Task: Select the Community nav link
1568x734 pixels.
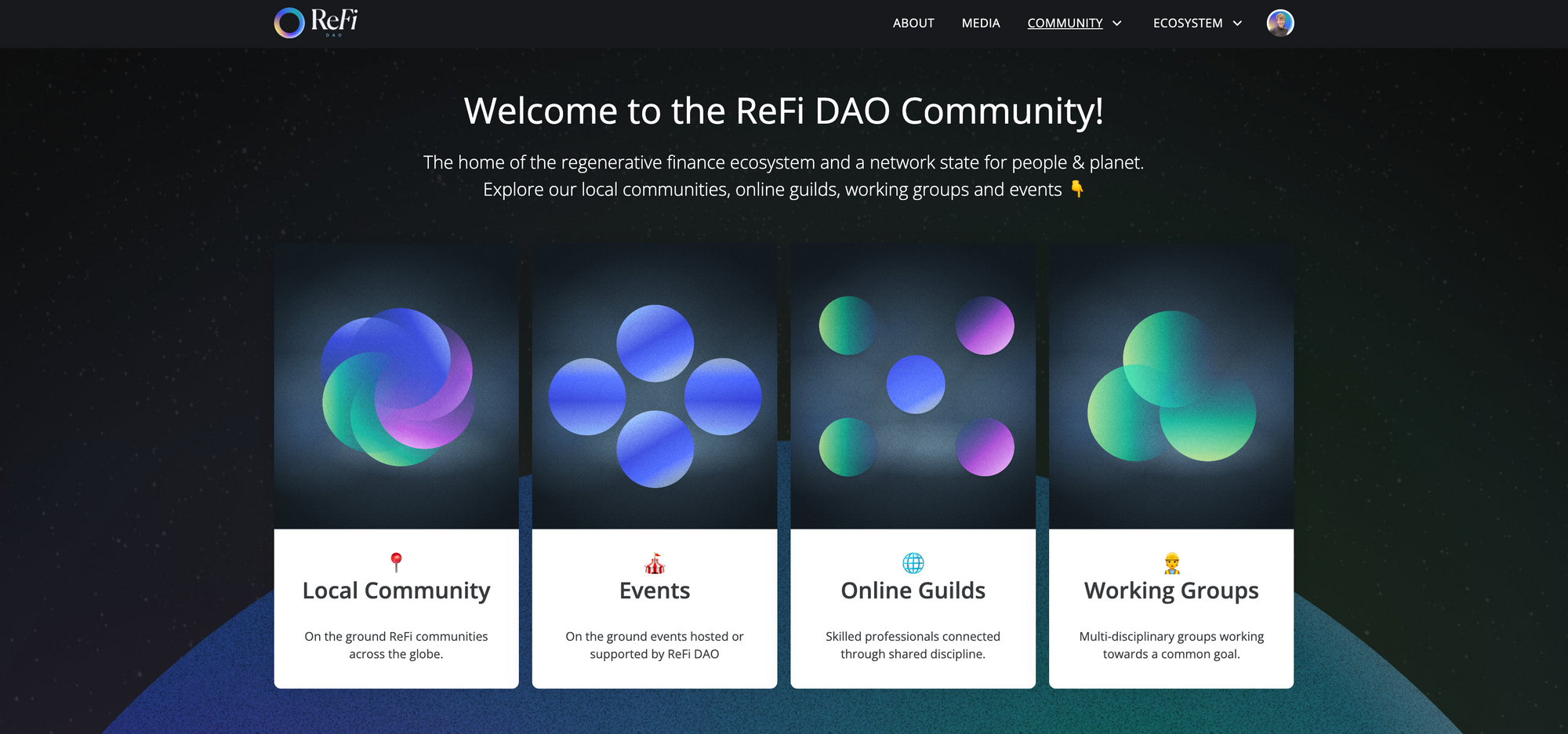Action: click(1065, 24)
